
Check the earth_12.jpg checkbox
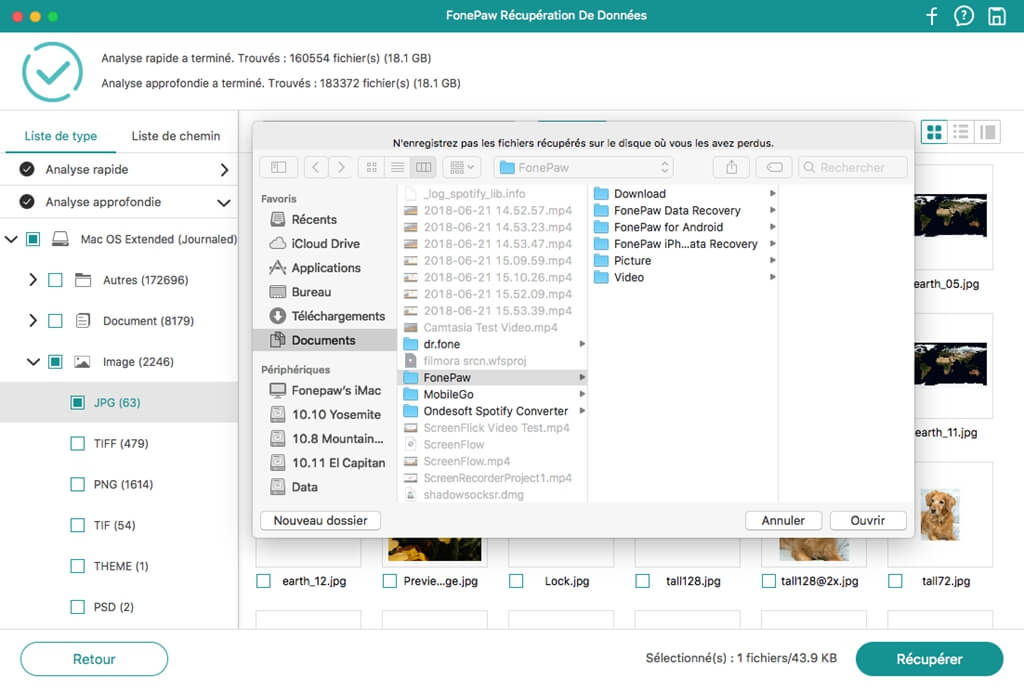tap(263, 581)
